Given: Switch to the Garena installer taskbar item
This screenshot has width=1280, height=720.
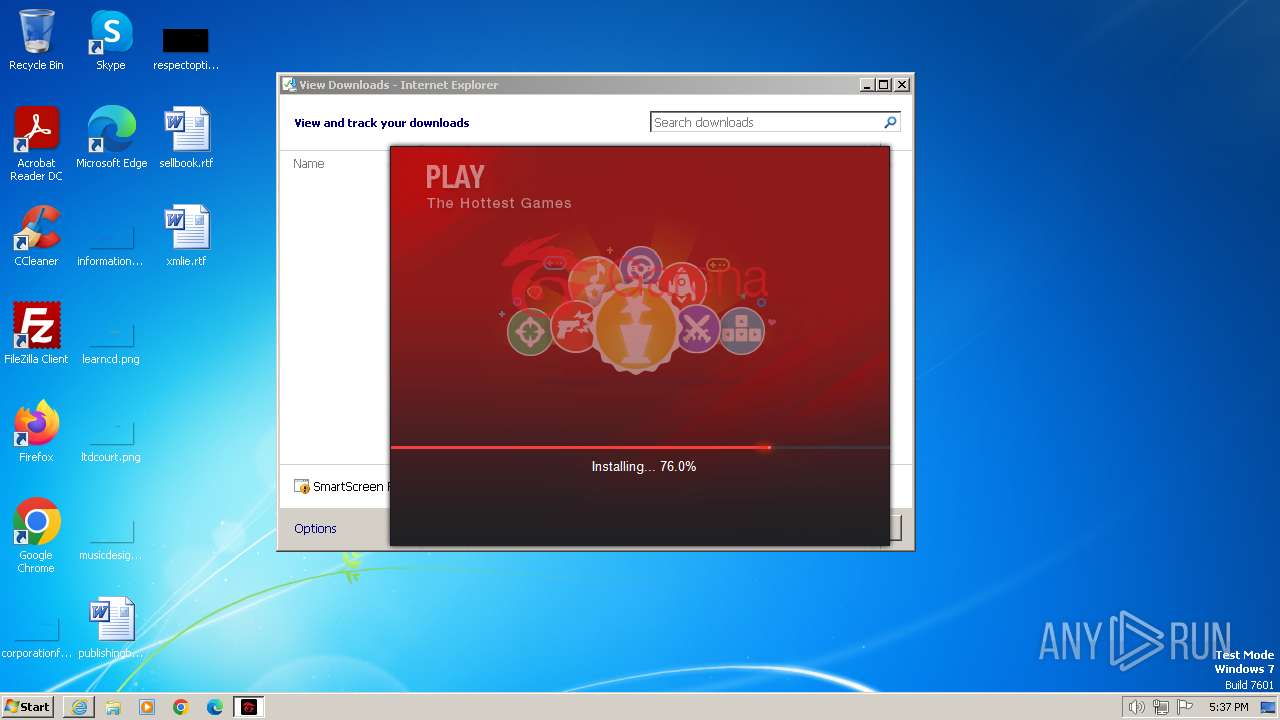Looking at the screenshot, I should pyautogui.click(x=249, y=707).
